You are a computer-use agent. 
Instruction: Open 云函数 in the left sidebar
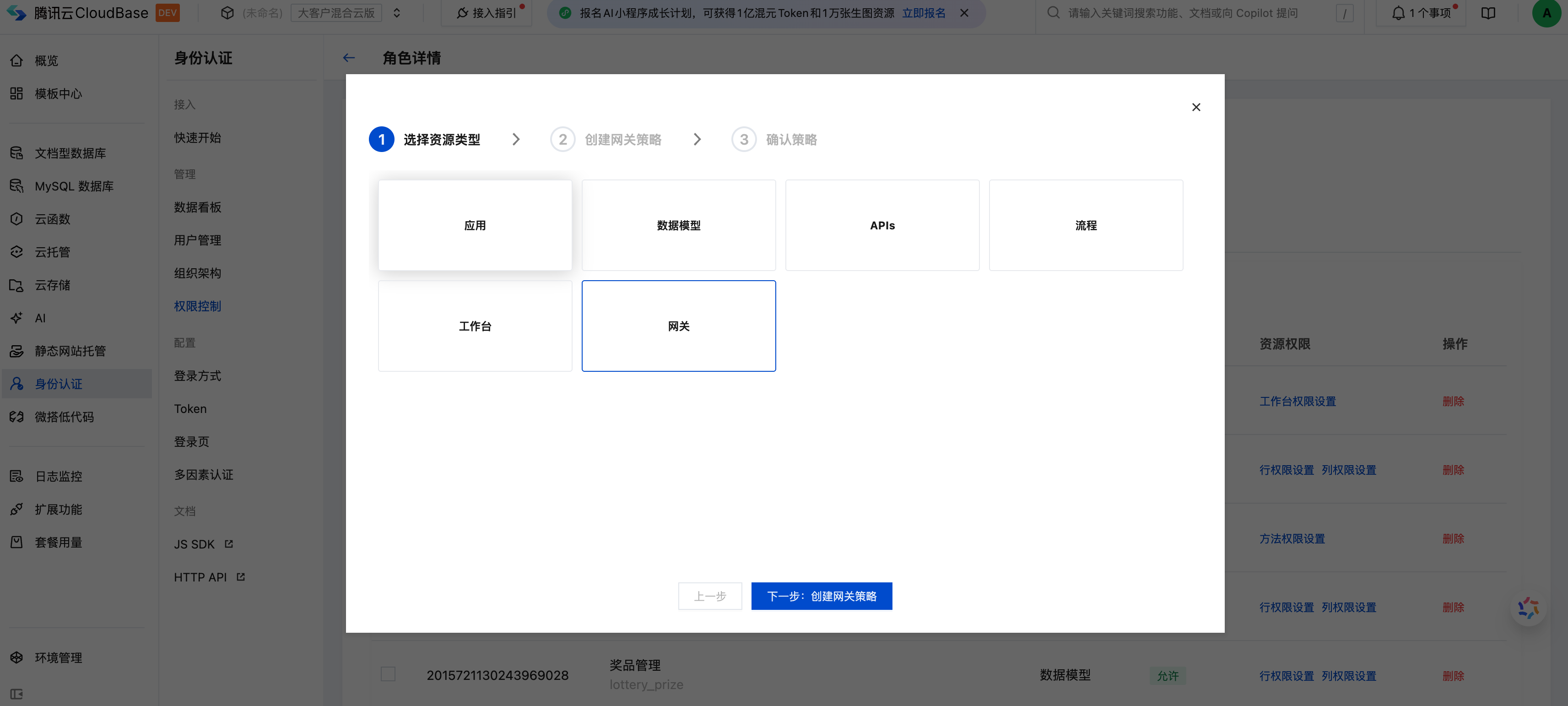point(52,219)
